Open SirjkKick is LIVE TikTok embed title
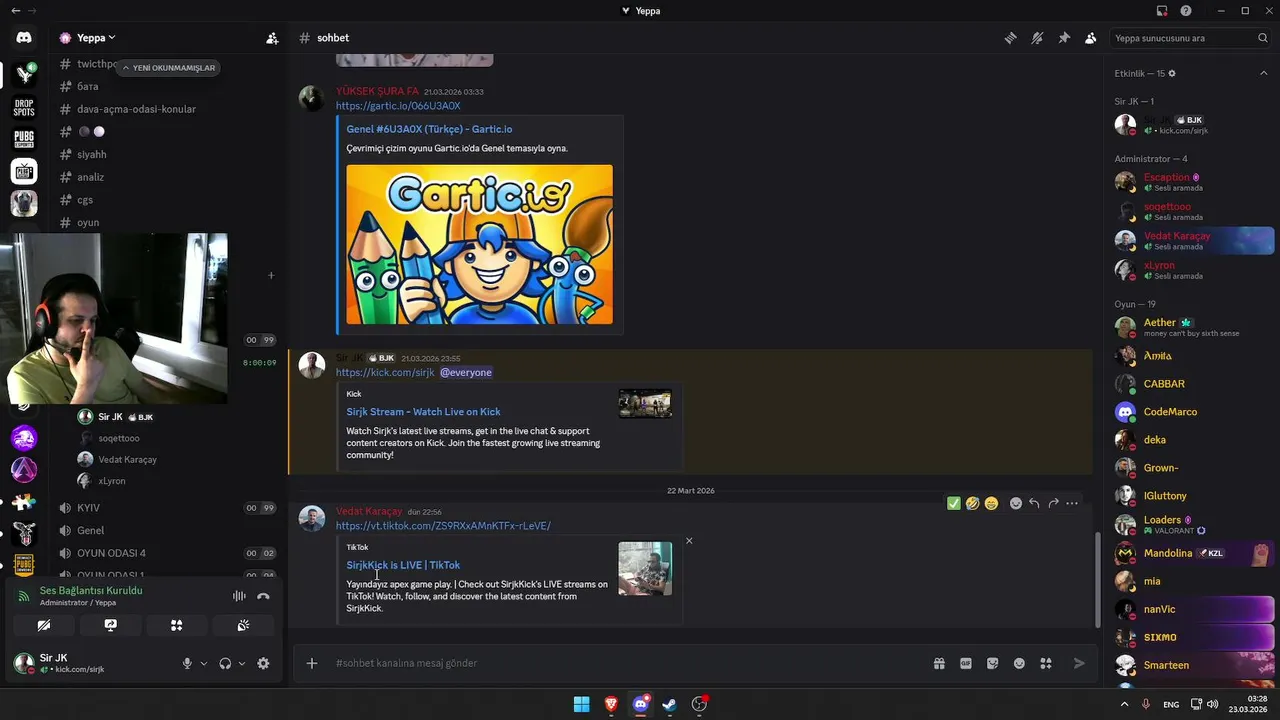This screenshot has width=1280, height=720. coord(403,565)
